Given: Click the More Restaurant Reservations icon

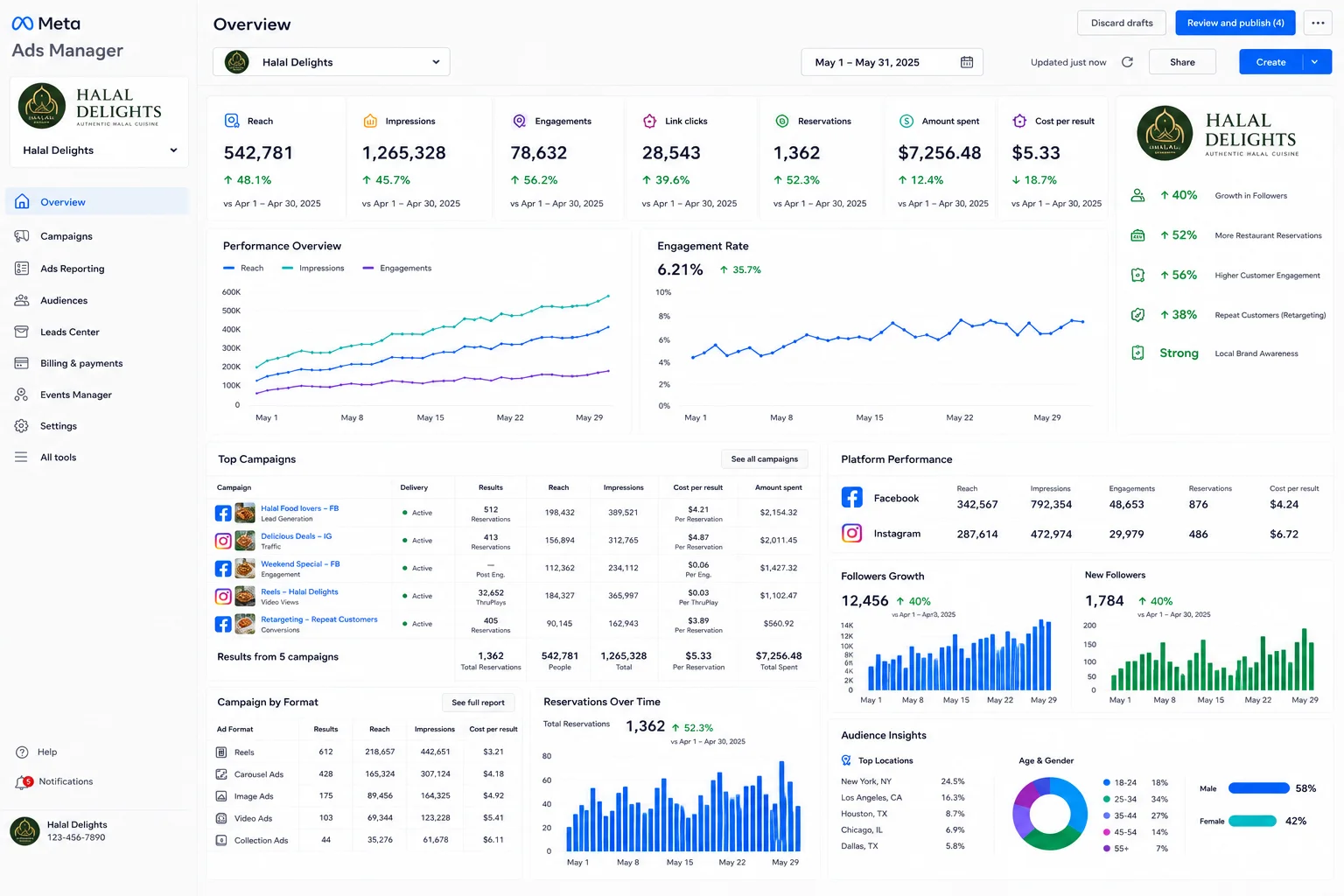Looking at the screenshot, I should [x=1137, y=235].
